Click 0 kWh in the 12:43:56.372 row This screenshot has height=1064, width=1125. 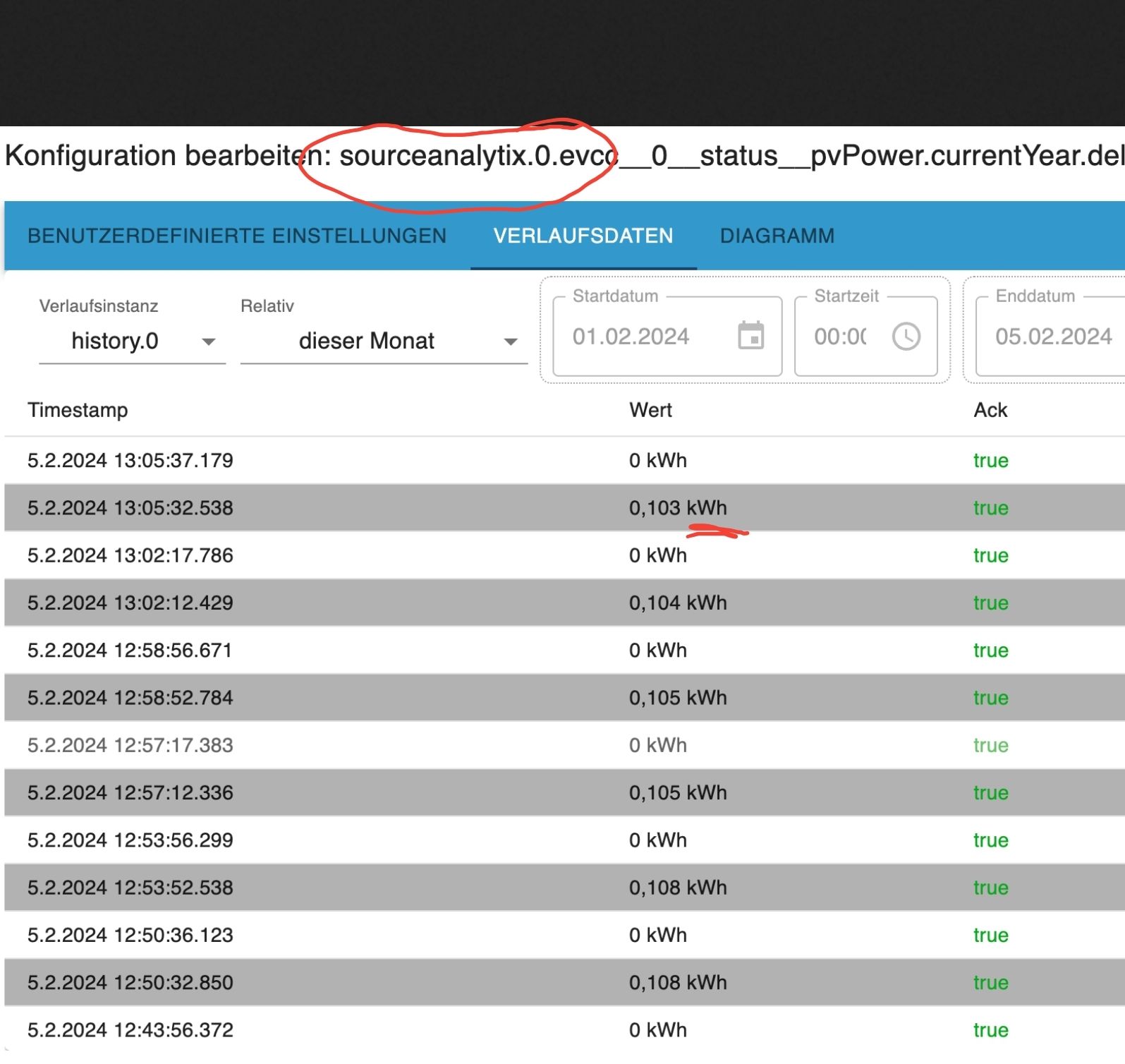click(x=658, y=1030)
